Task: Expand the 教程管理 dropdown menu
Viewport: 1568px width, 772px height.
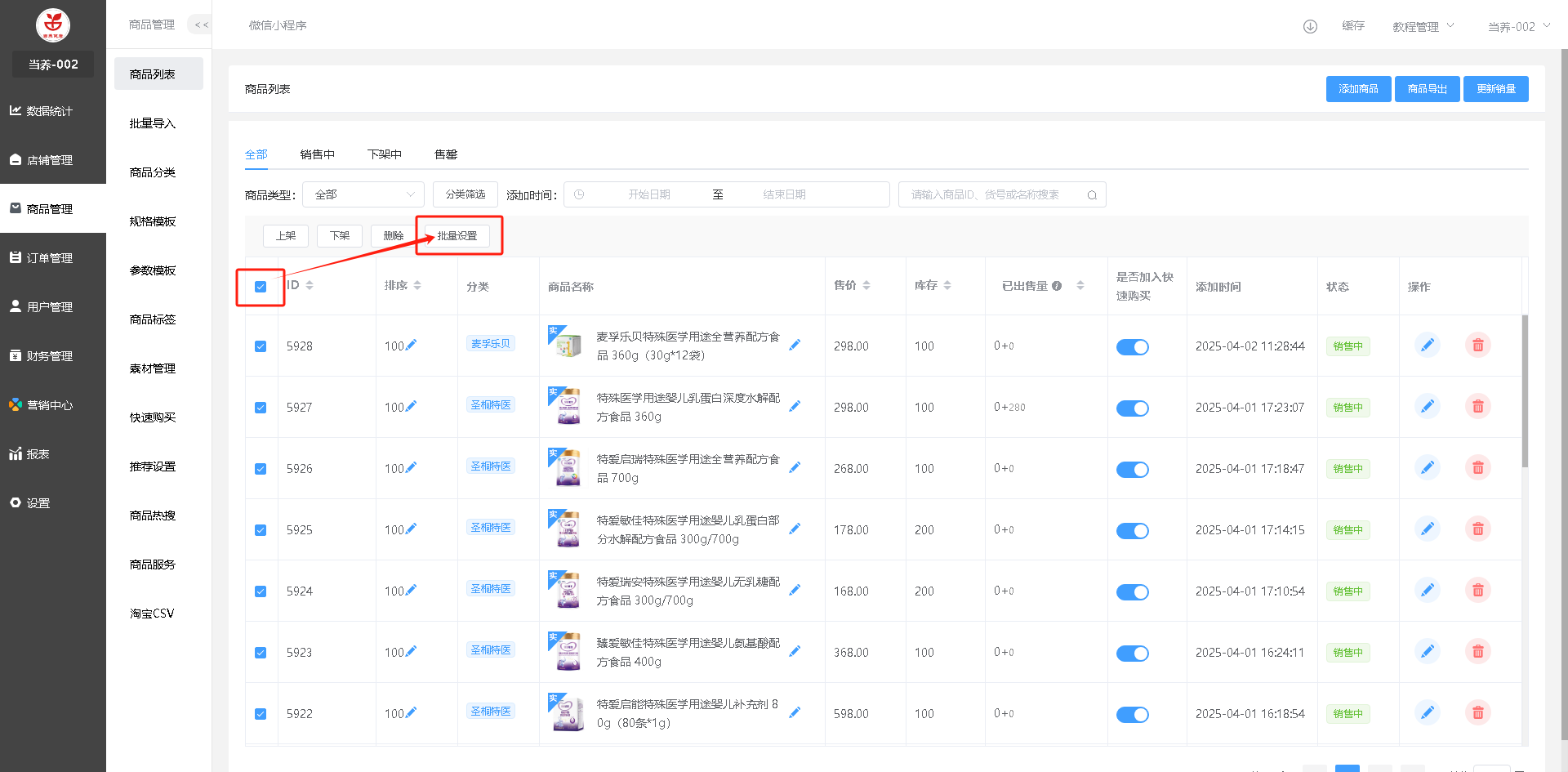Action: point(1423,26)
